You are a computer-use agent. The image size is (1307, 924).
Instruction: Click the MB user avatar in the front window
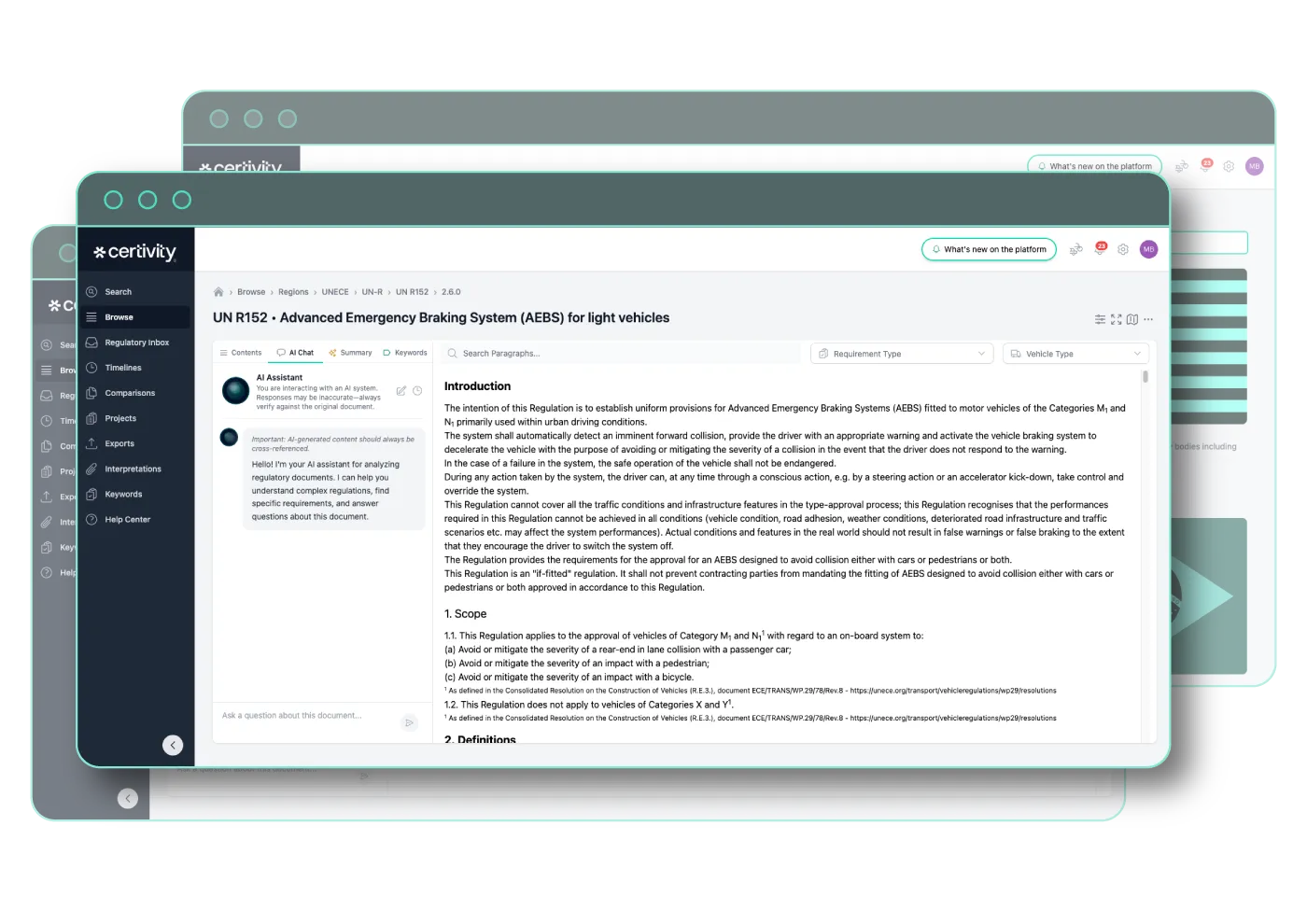1148,249
